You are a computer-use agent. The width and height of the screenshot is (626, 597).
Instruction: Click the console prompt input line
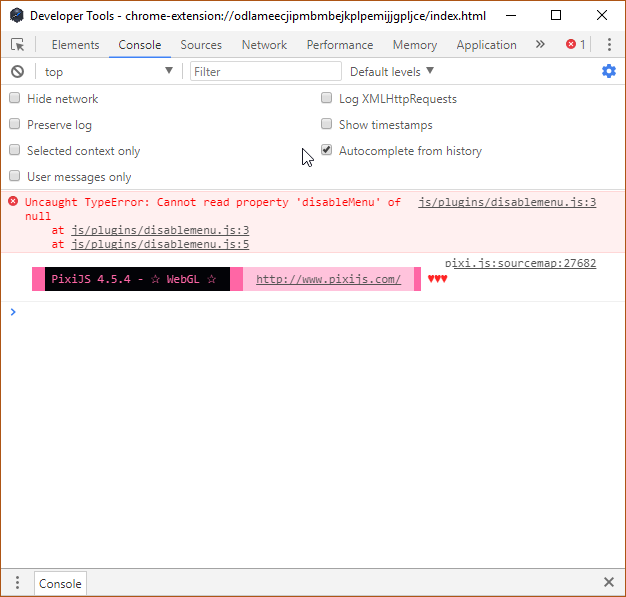(x=319, y=312)
